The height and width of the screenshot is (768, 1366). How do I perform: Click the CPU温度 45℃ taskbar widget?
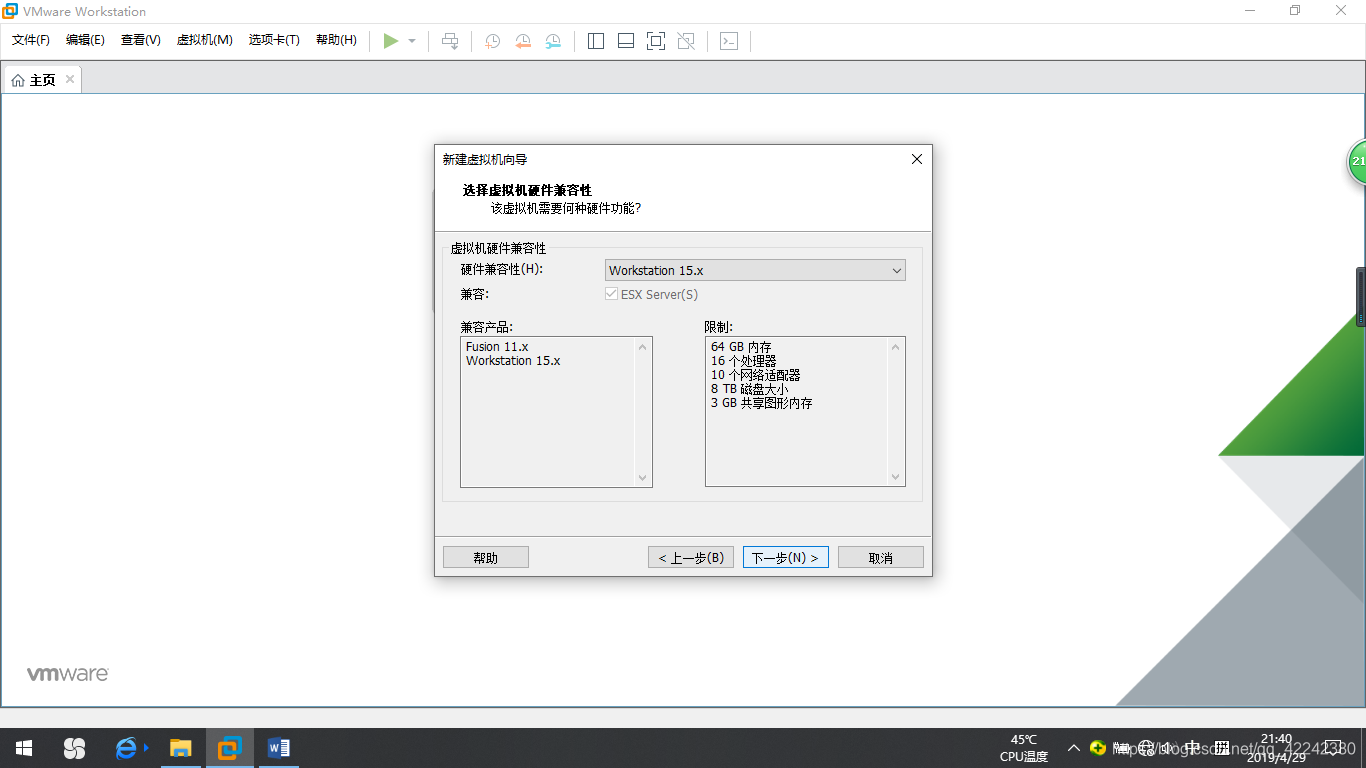coord(1024,748)
